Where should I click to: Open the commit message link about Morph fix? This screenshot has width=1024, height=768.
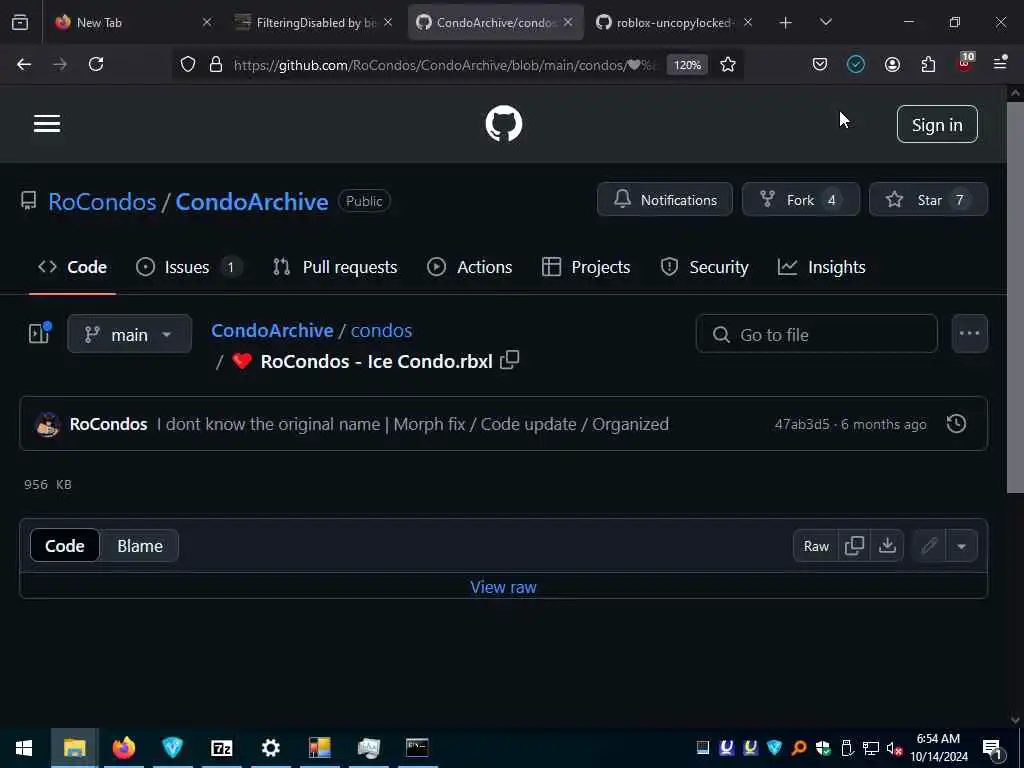[413, 424]
